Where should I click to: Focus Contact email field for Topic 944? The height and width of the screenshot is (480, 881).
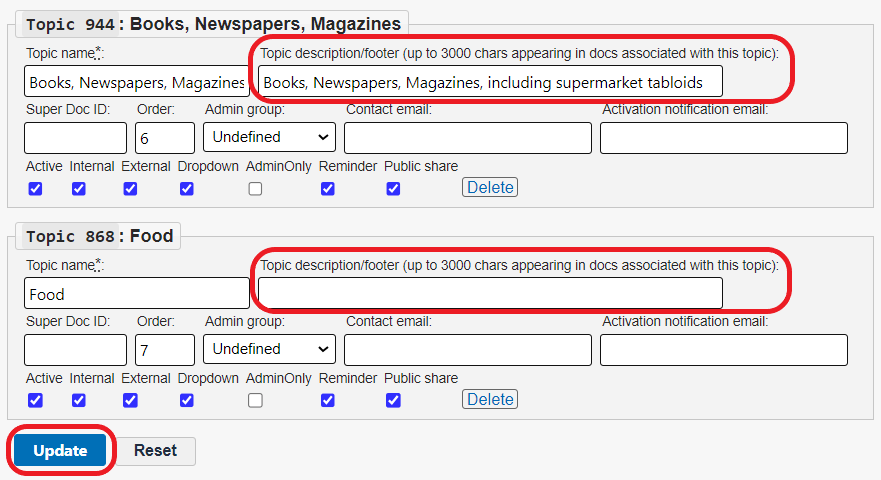pos(468,138)
